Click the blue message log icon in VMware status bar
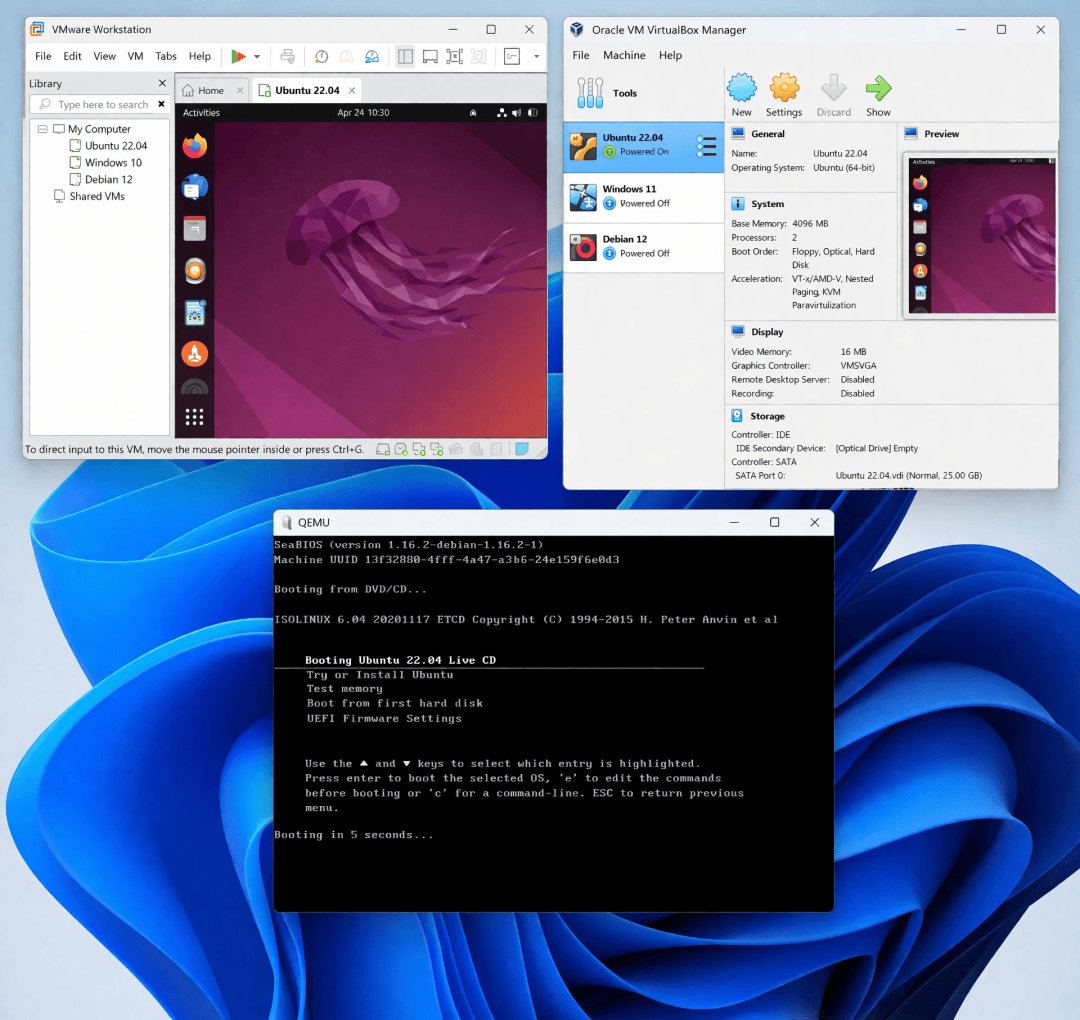The image size is (1080, 1020). pyautogui.click(x=522, y=449)
